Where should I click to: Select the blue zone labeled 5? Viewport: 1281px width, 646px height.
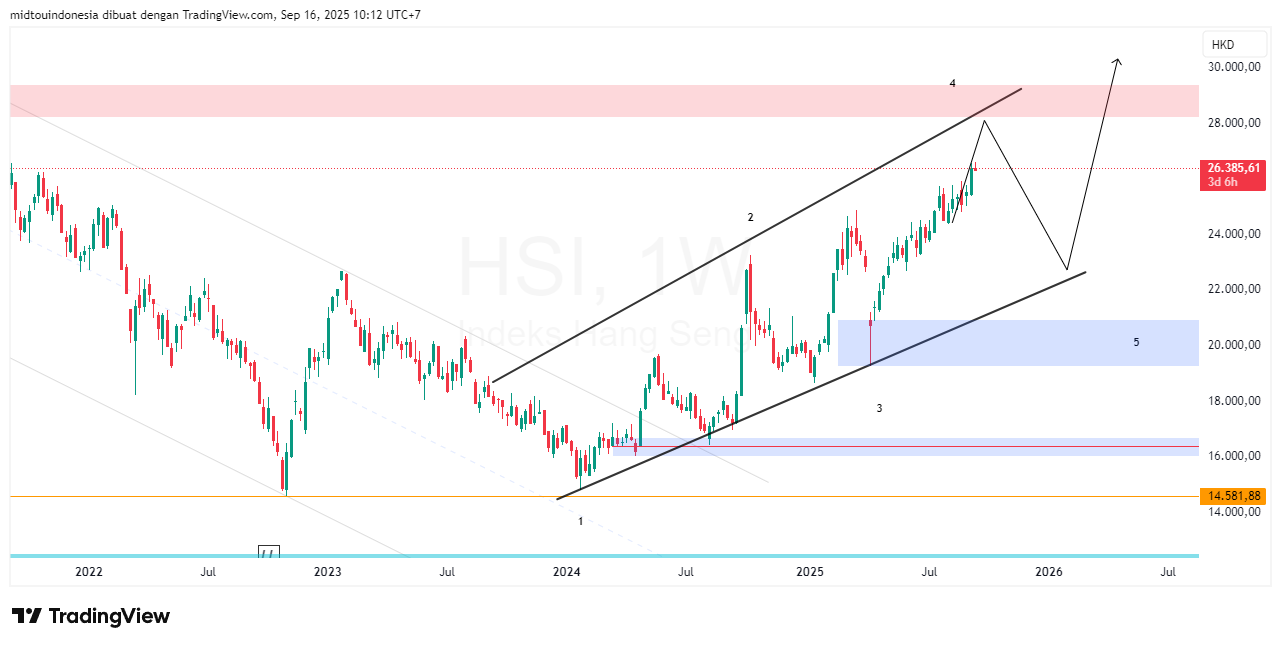click(1020, 342)
